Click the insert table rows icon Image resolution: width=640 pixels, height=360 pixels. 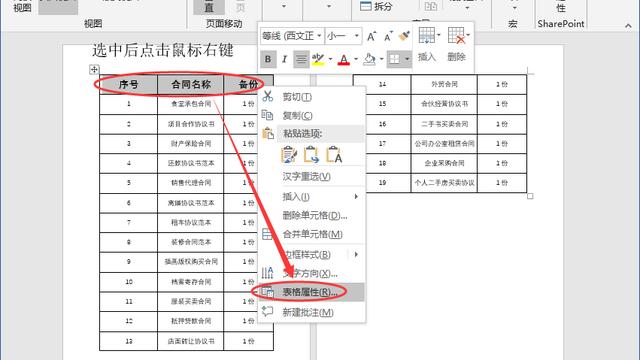pos(427,35)
